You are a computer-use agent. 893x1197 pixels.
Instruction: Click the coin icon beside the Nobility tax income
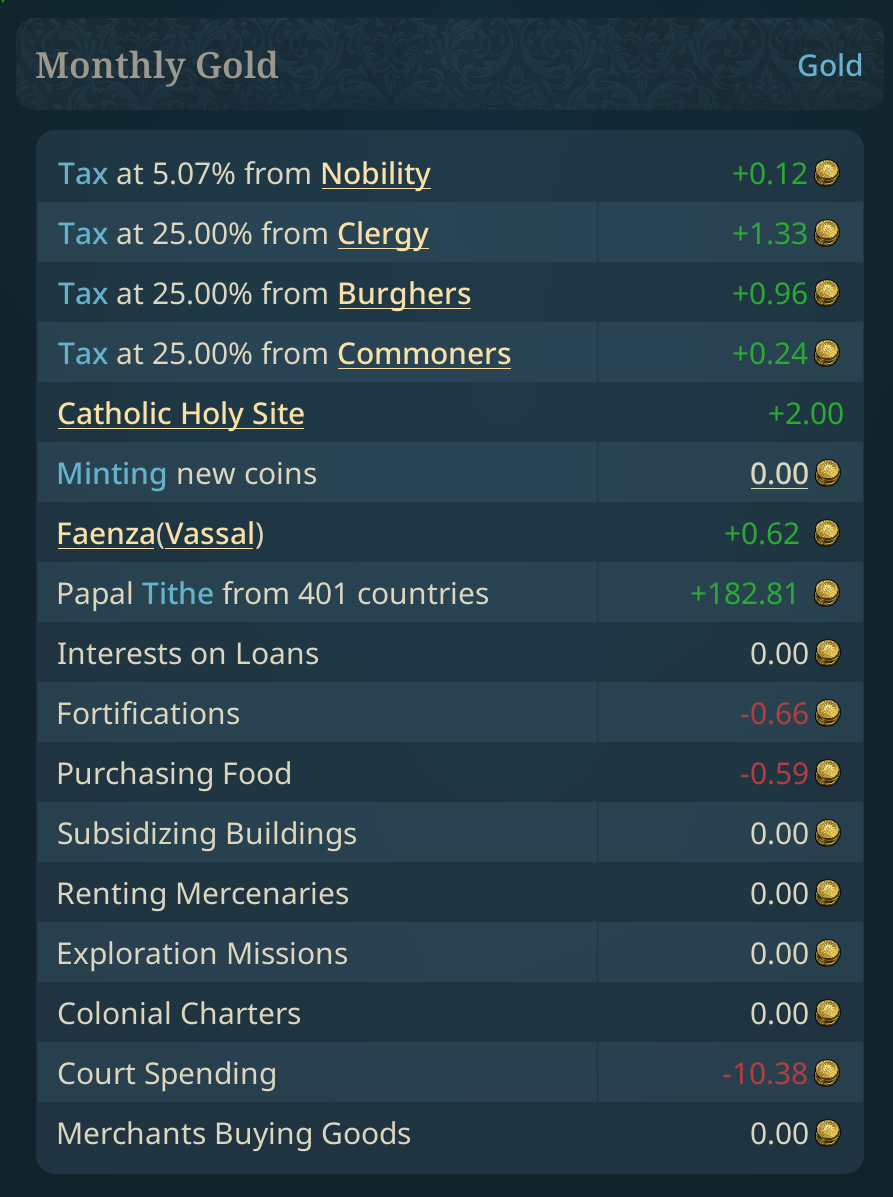(x=827, y=172)
